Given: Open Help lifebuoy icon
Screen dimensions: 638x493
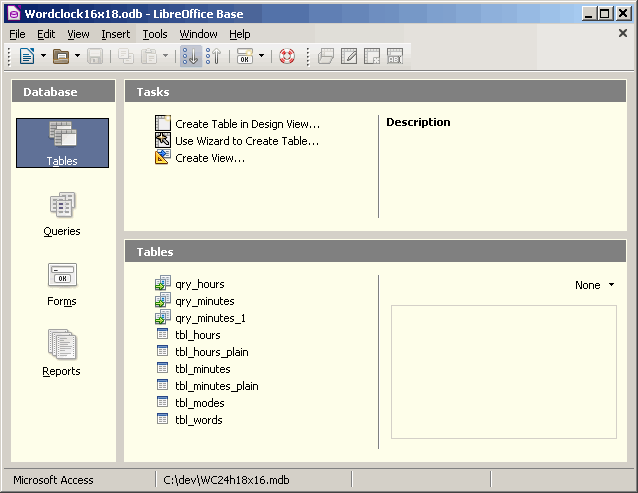Looking at the screenshot, I should click(287, 56).
